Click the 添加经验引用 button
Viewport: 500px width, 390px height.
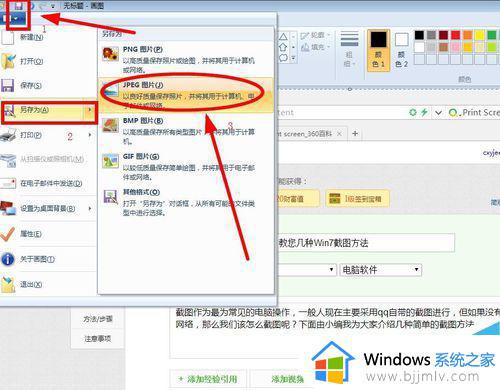pos(208,379)
